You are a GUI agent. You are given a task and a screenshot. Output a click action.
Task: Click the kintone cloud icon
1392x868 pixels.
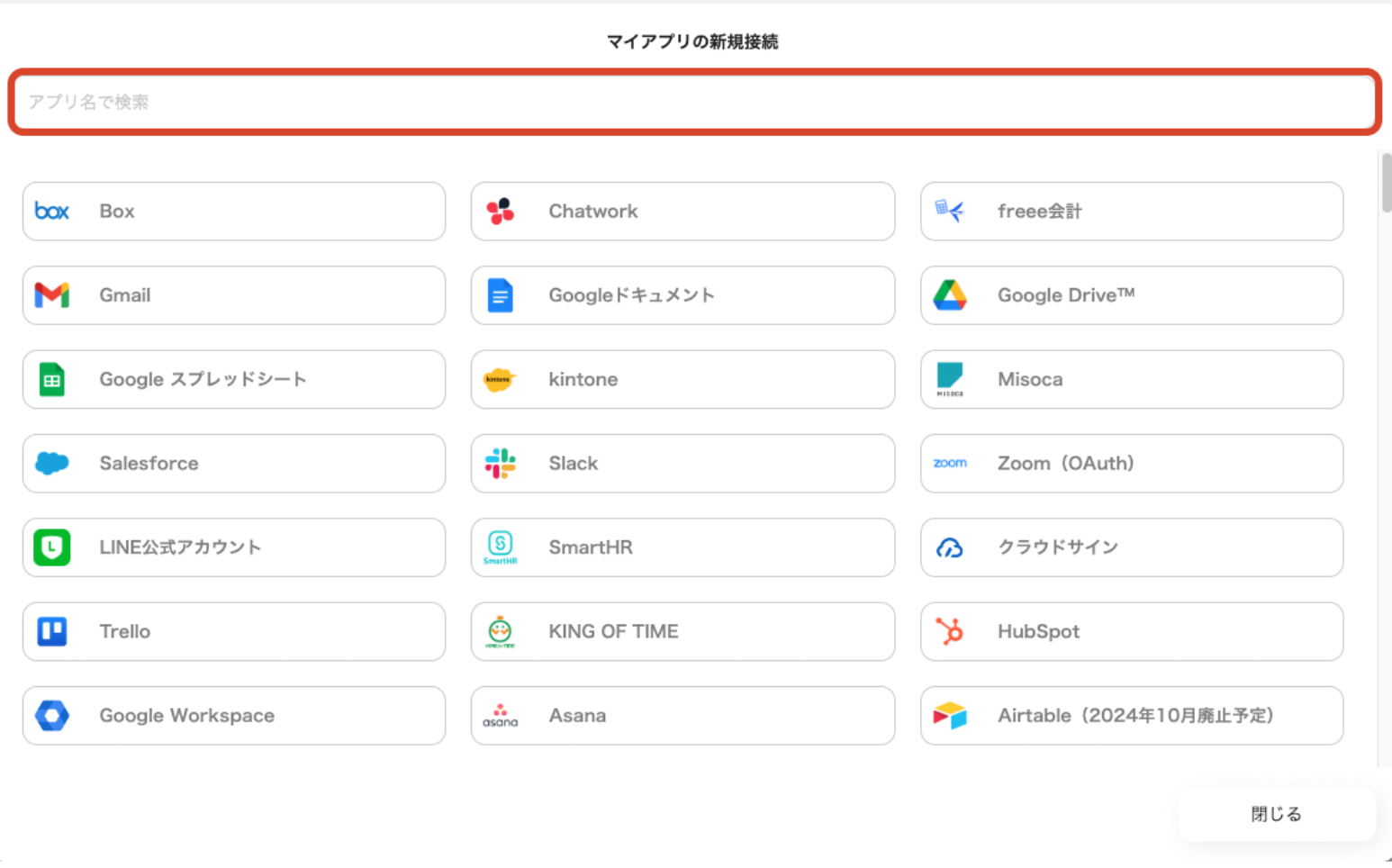pyautogui.click(x=500, y=379)
